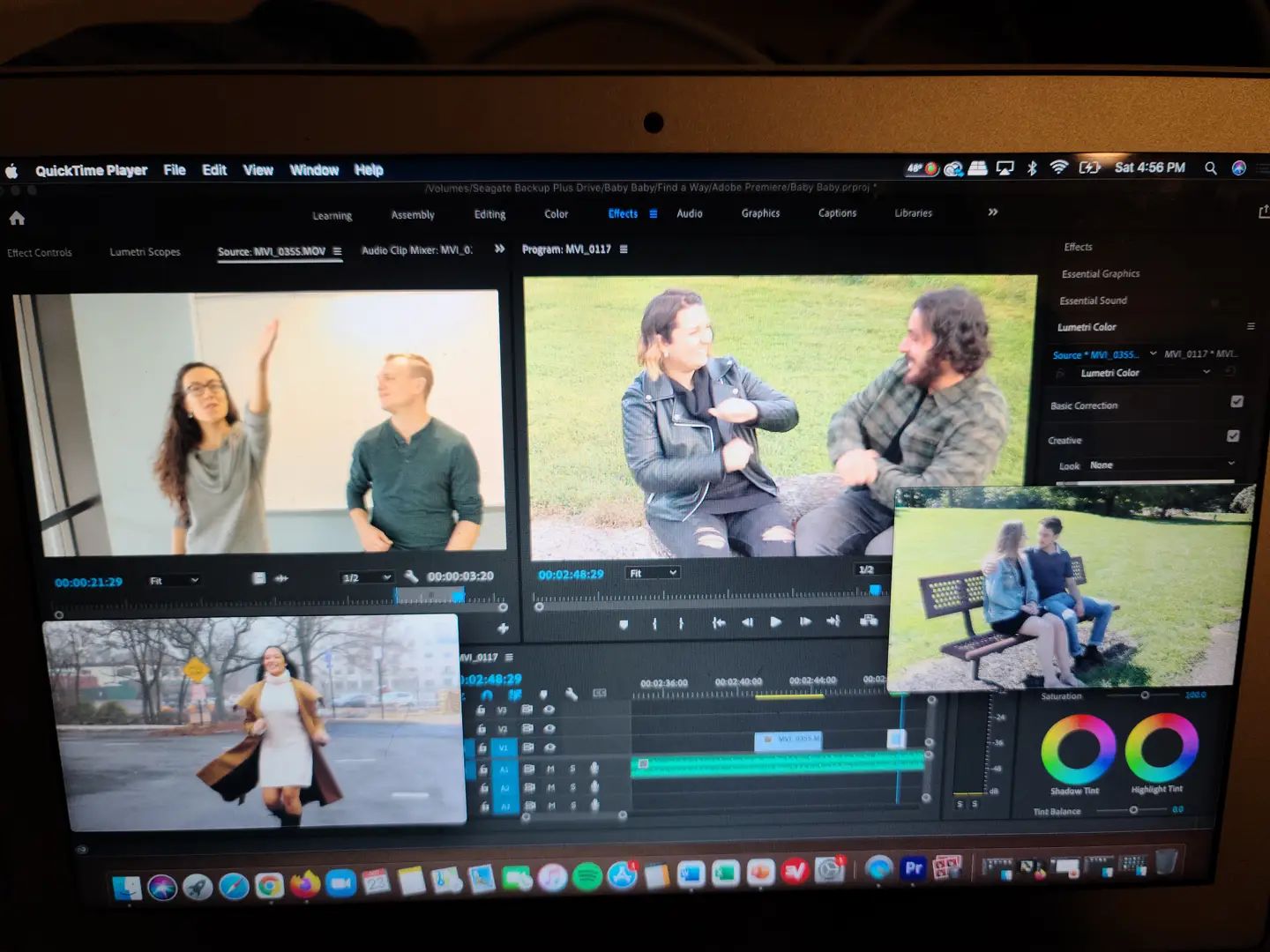Uncheck the Creative section checkbox
This screenshot has width=1270, height=952.
point(1233,436)
